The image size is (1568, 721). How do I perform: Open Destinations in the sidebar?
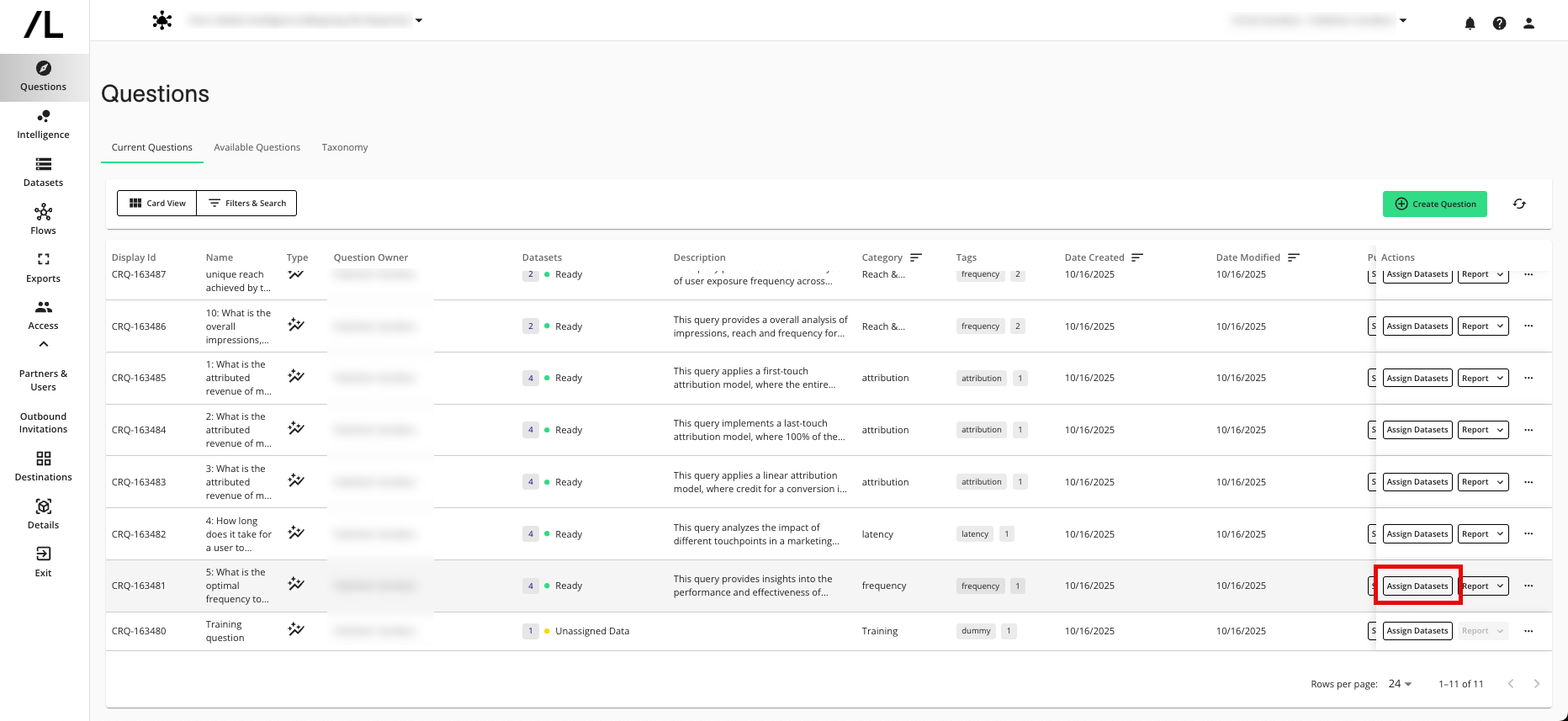(44, 467)
